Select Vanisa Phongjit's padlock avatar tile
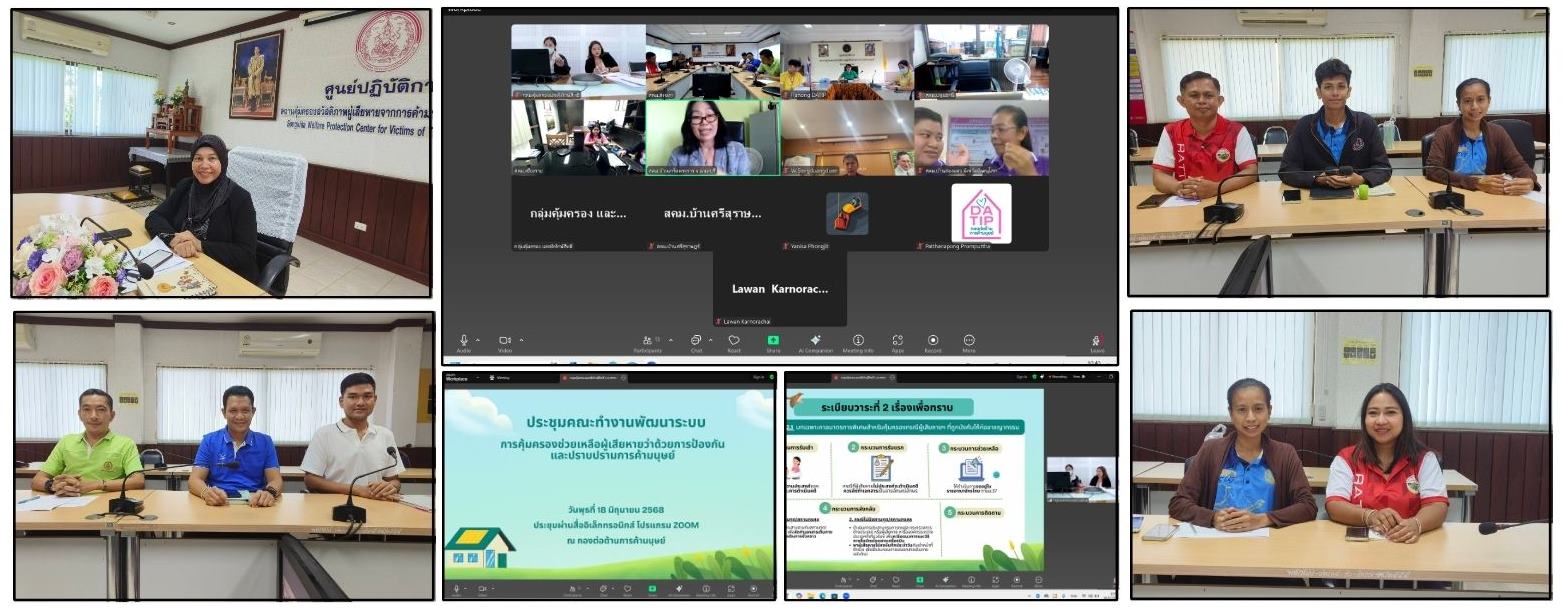Screen dimensions: 1563x613 coord(847,213)
